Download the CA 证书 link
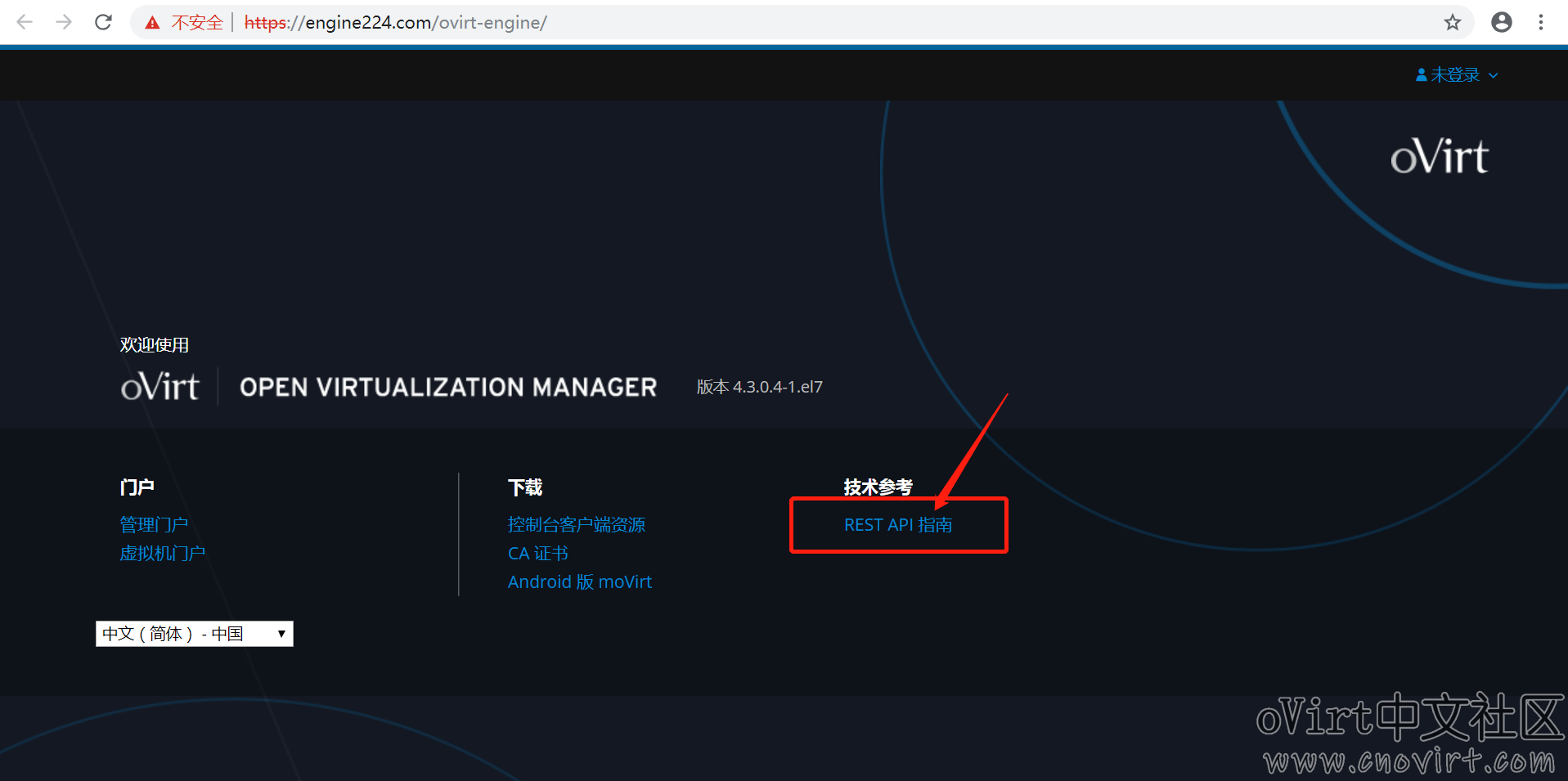 coord(537,554)
